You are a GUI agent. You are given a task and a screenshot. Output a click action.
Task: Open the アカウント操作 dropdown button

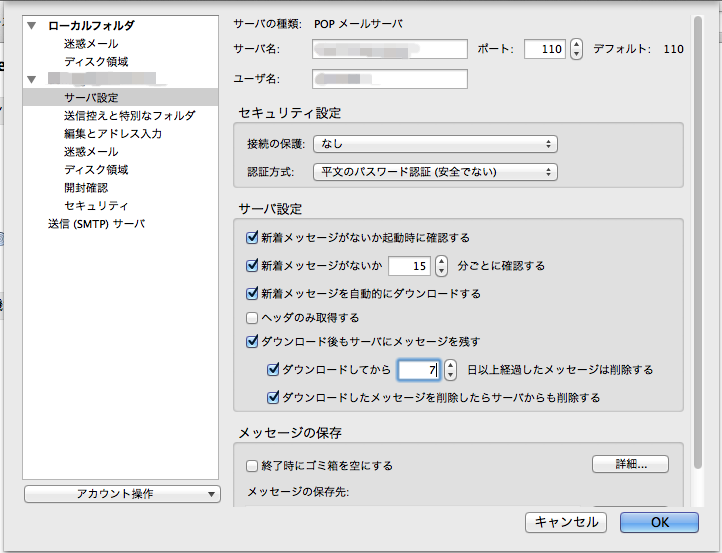tap(121, 494)
